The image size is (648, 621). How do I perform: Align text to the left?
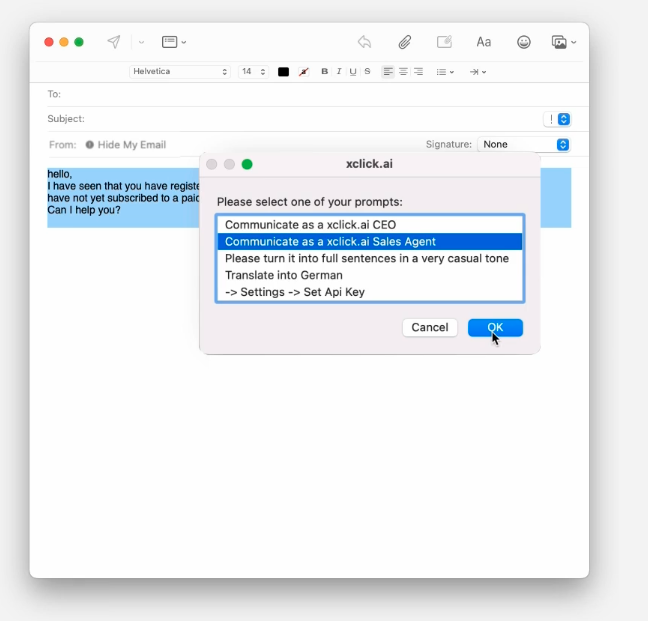[388, 72]
